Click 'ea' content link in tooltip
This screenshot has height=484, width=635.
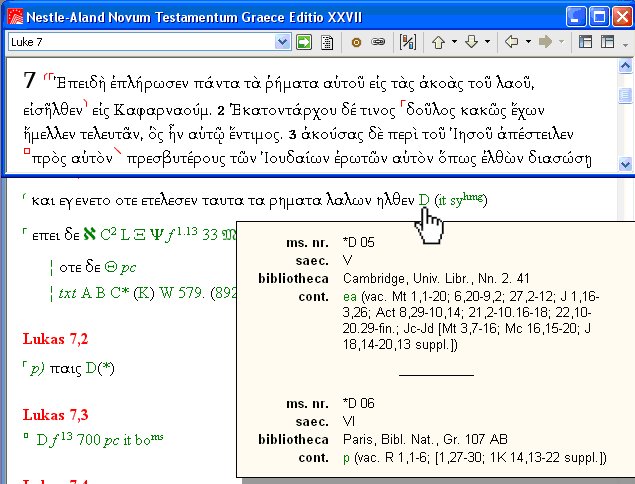[349, 296]
